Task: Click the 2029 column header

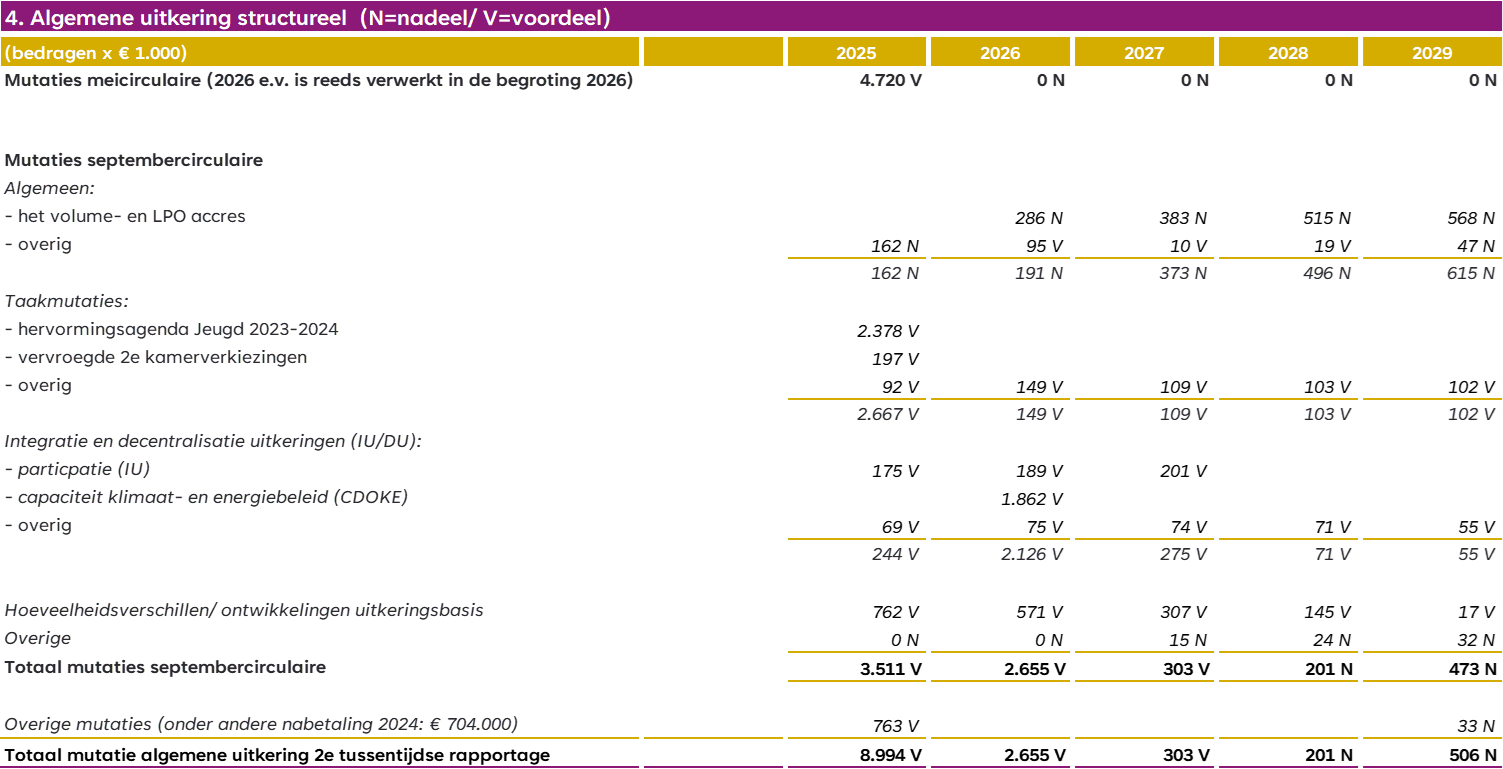Action: tap(1432, 53)
